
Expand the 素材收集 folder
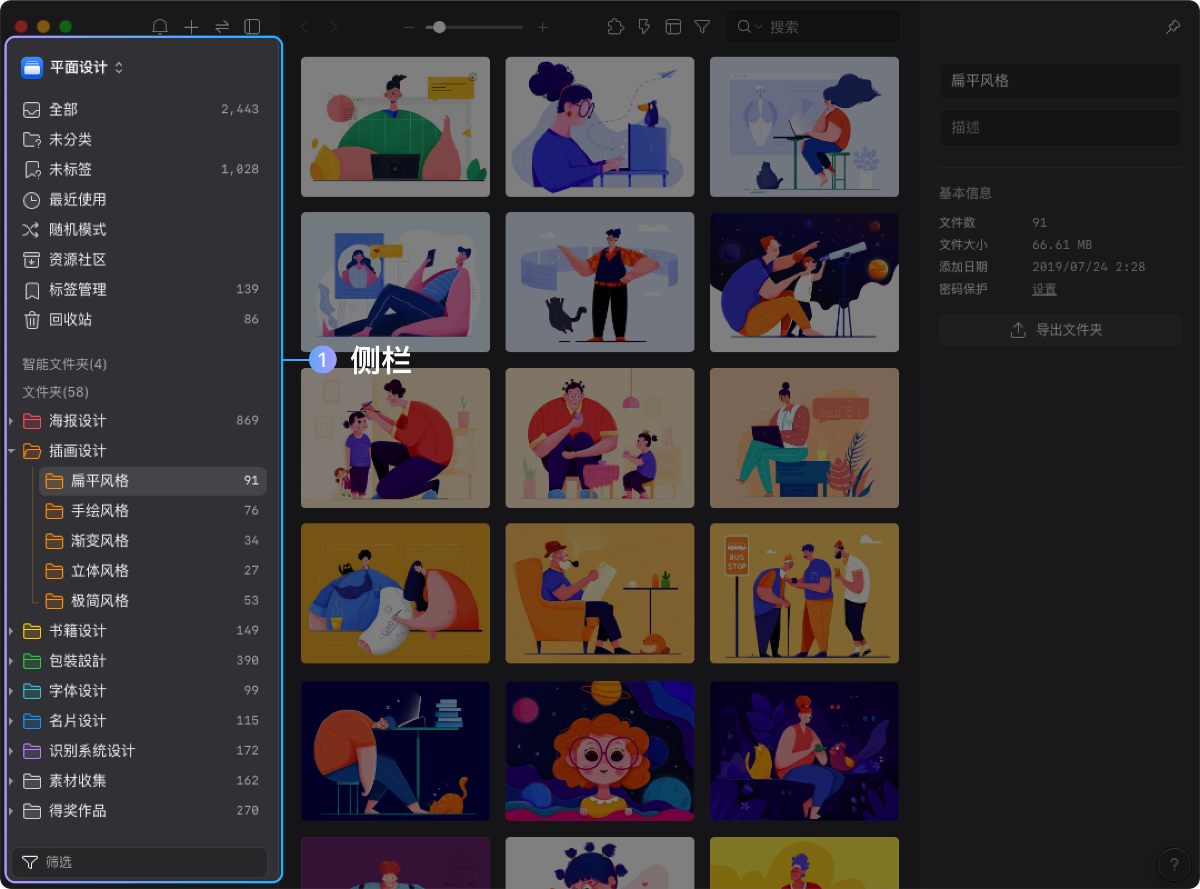coord(11,781)
